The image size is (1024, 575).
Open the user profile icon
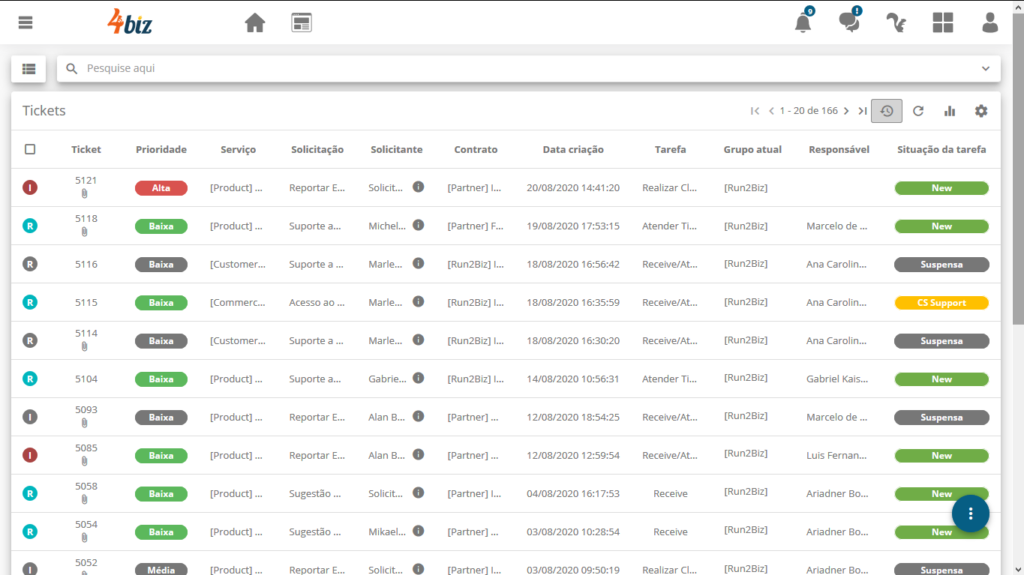click(x=990, y=23)
